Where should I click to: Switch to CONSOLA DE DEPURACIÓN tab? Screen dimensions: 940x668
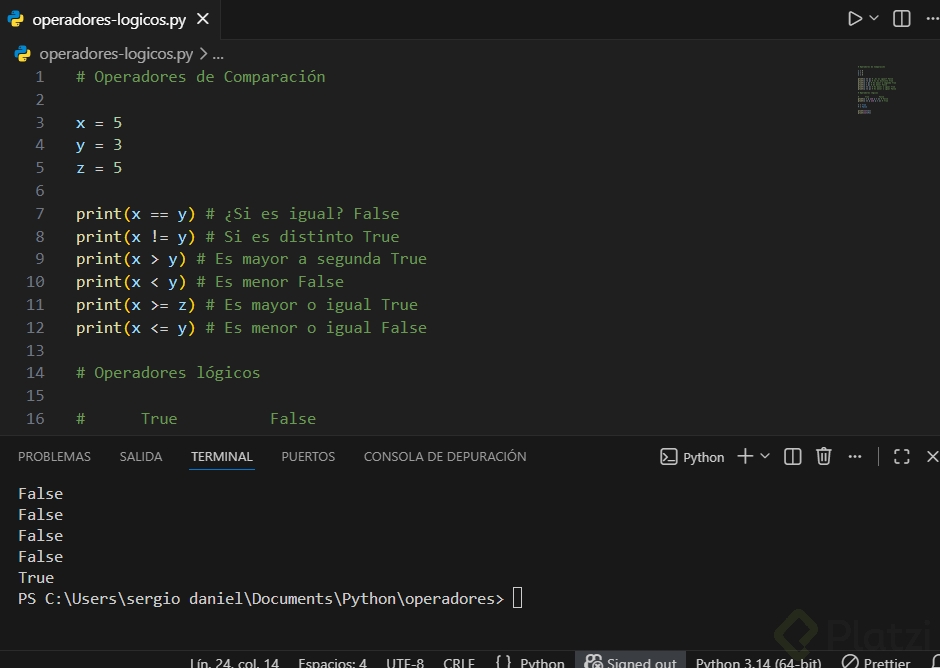coord(445,456)
